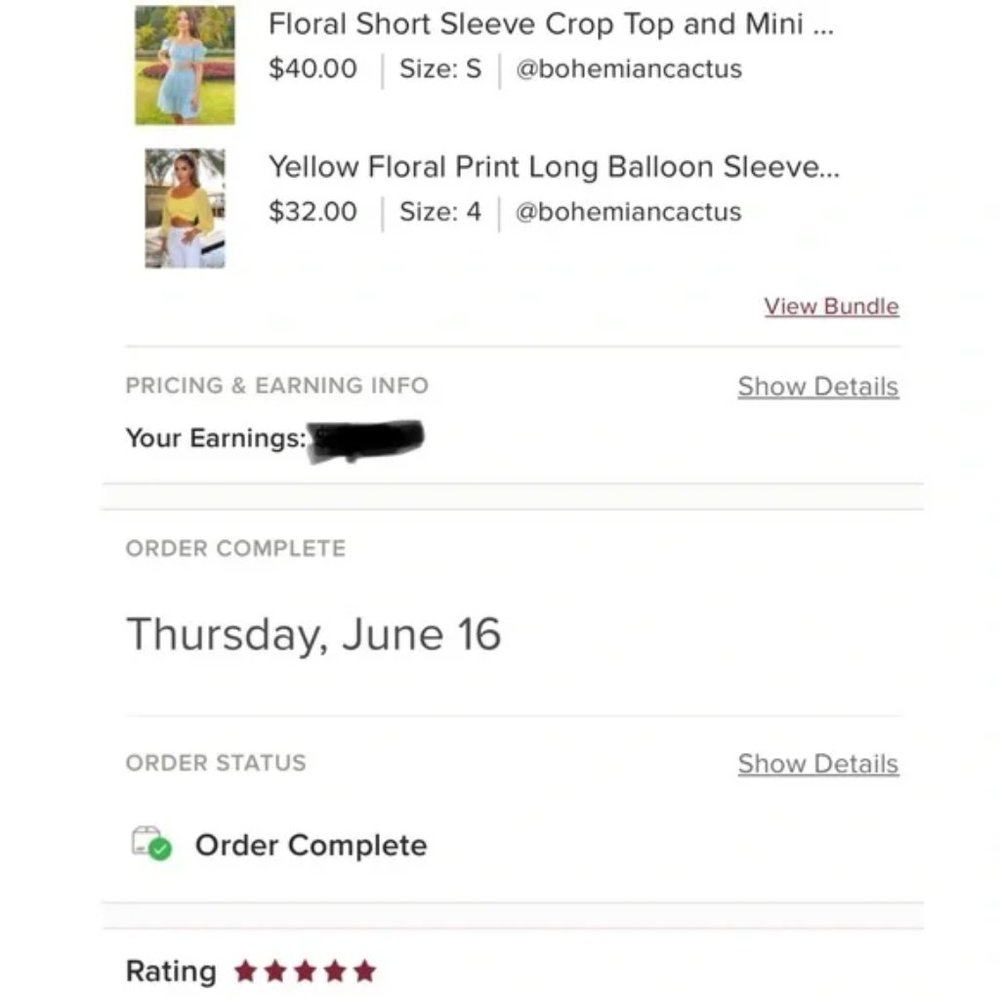
Task: Click the Rating label
Action: [171, 971]
